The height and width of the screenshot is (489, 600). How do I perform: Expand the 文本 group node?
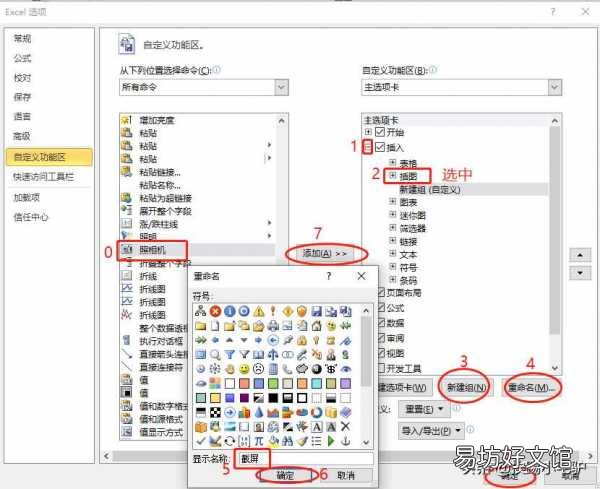coord(392,254)
